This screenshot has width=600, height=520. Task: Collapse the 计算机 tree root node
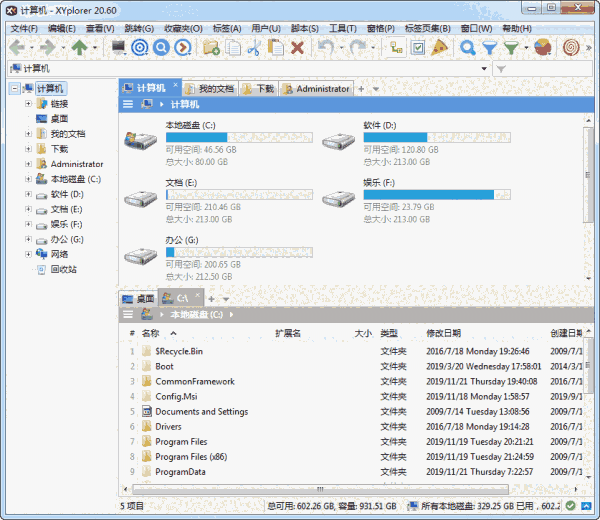pyautogui.click(x=15, y=88)
